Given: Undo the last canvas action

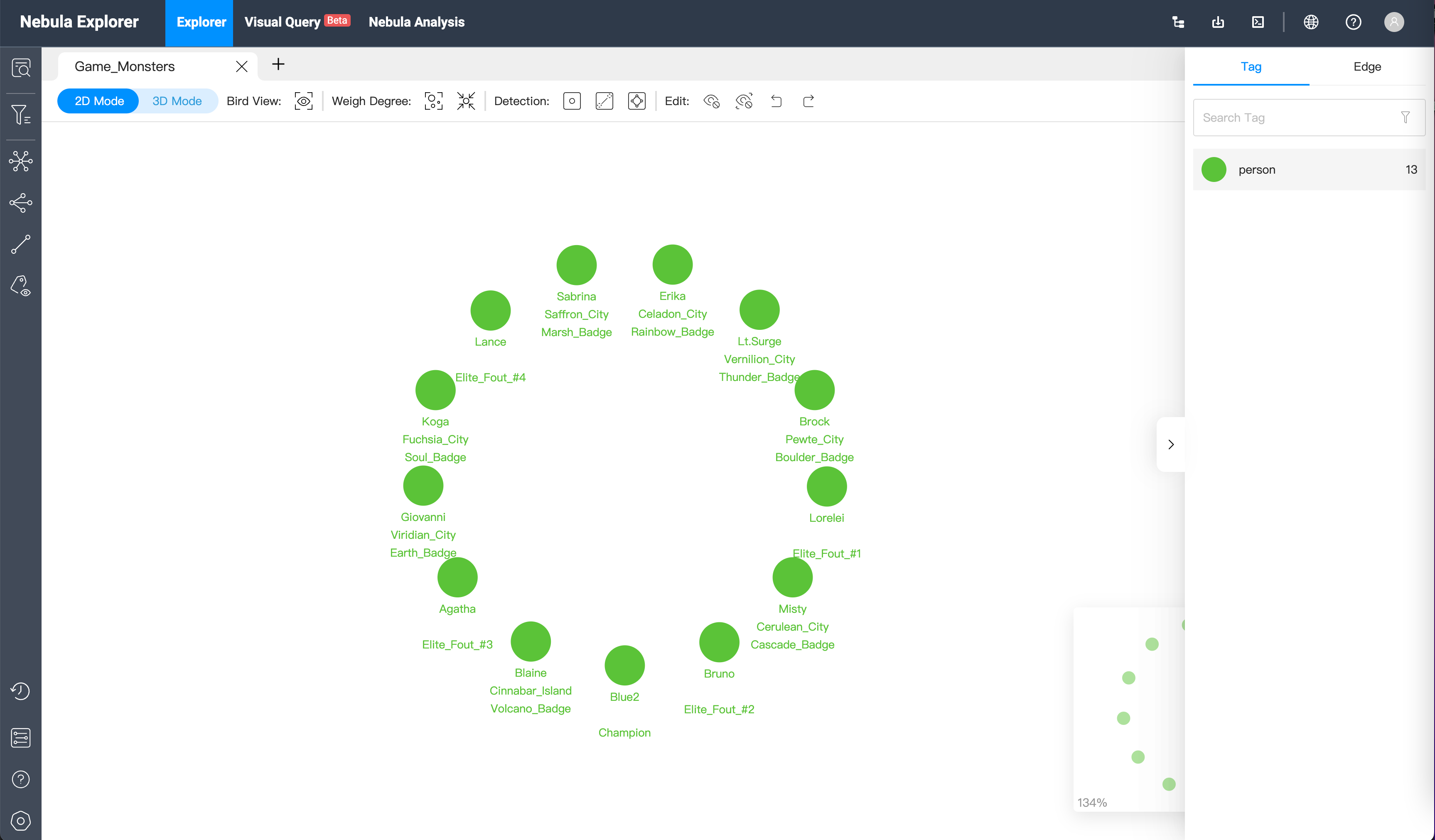Looking at the screenshot, I should click(x=776, y=101).
